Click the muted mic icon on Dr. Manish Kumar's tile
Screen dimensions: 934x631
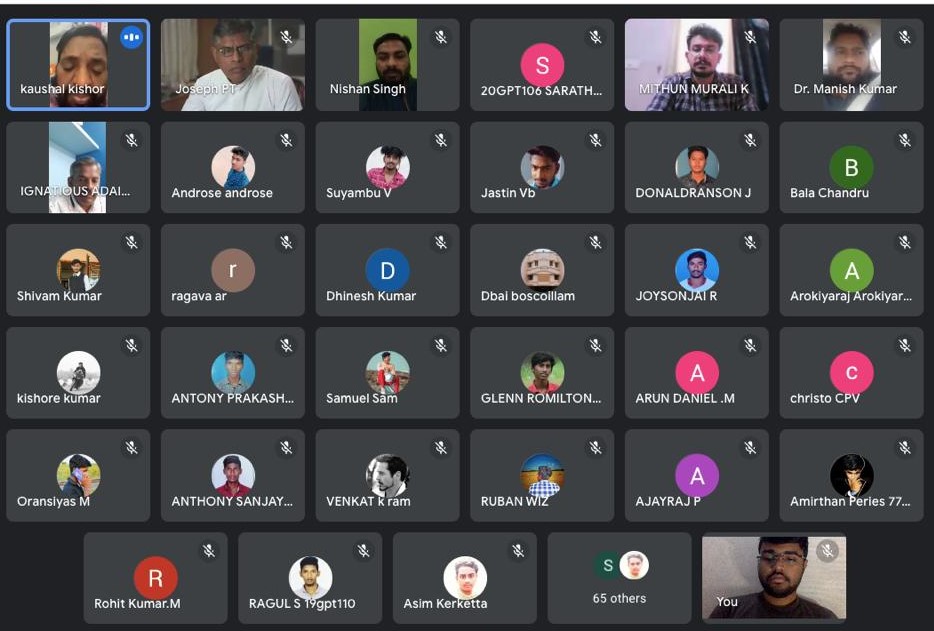point(905,38)
